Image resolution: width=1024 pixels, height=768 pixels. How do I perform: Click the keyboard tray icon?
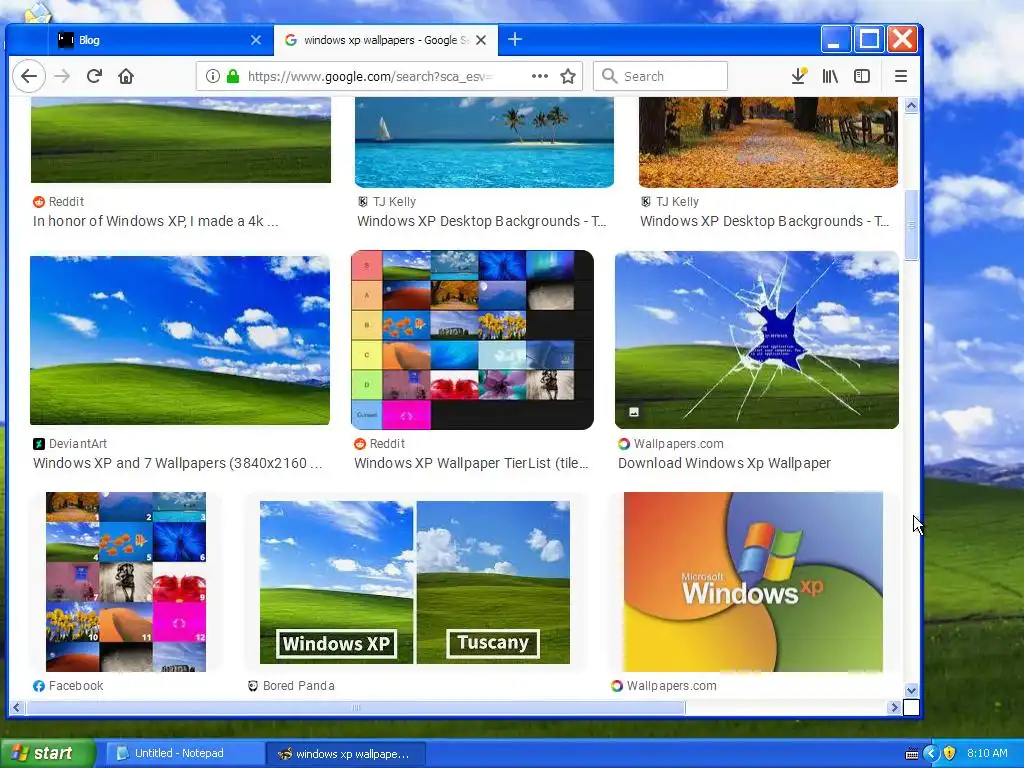pyautogui.click(x=912, y=754)
